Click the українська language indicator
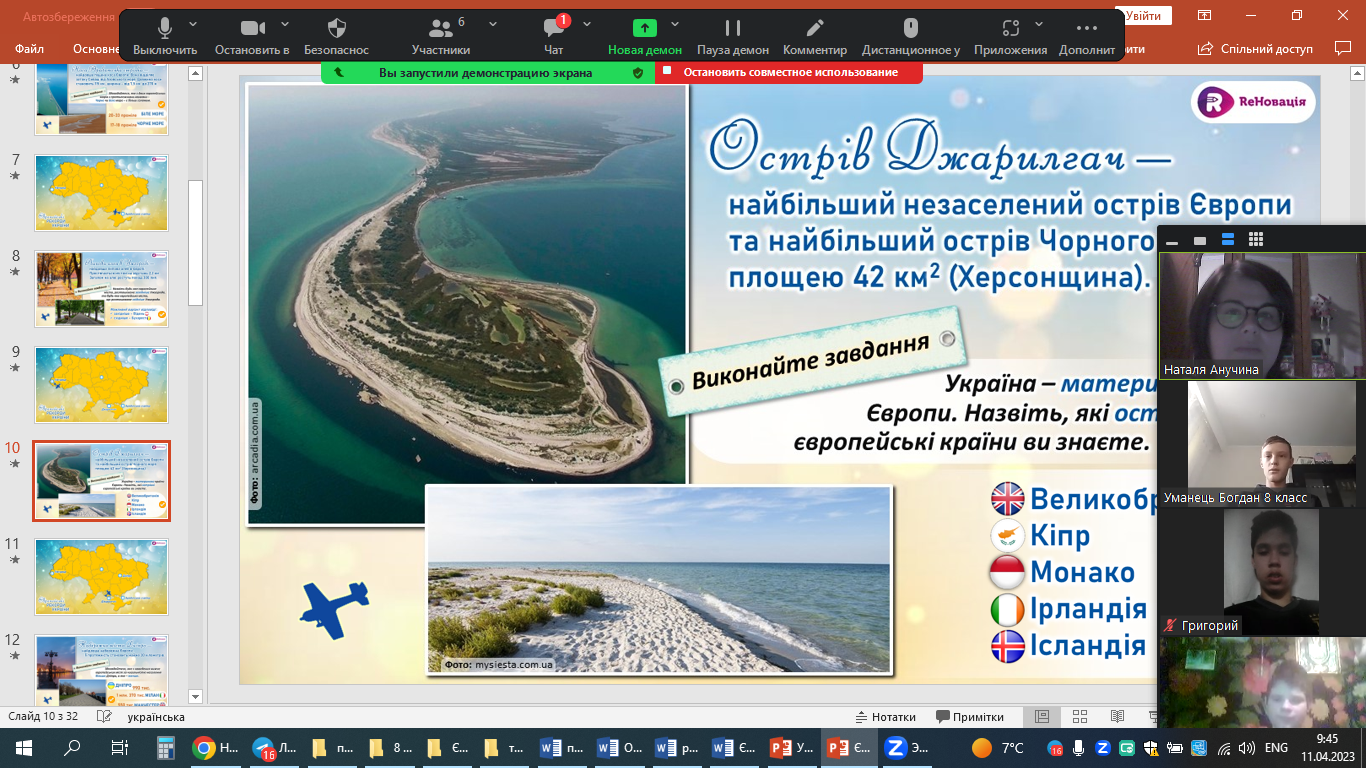 coord(156,717)
